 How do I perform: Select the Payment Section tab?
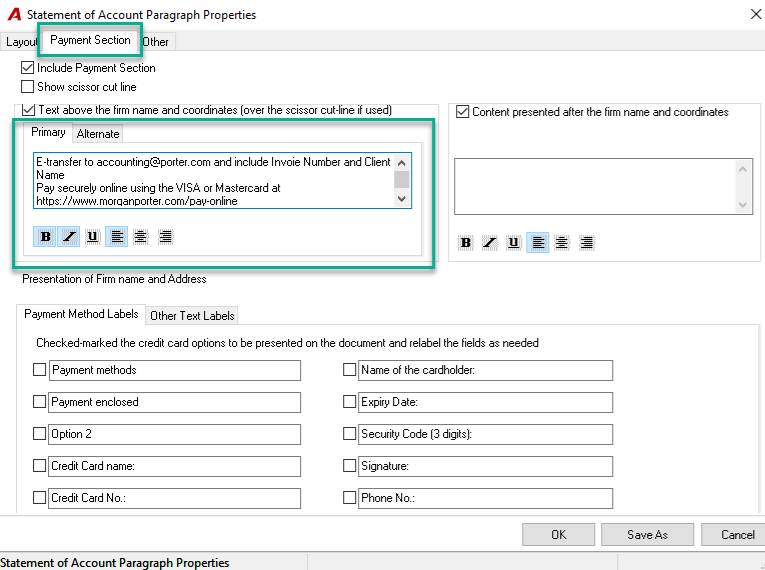point(90,40)
